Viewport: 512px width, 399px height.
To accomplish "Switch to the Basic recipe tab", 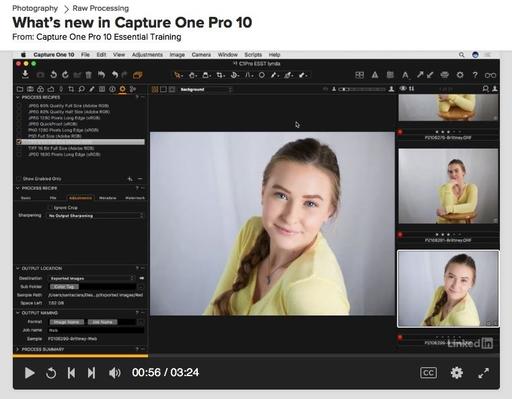I will 26,198.
